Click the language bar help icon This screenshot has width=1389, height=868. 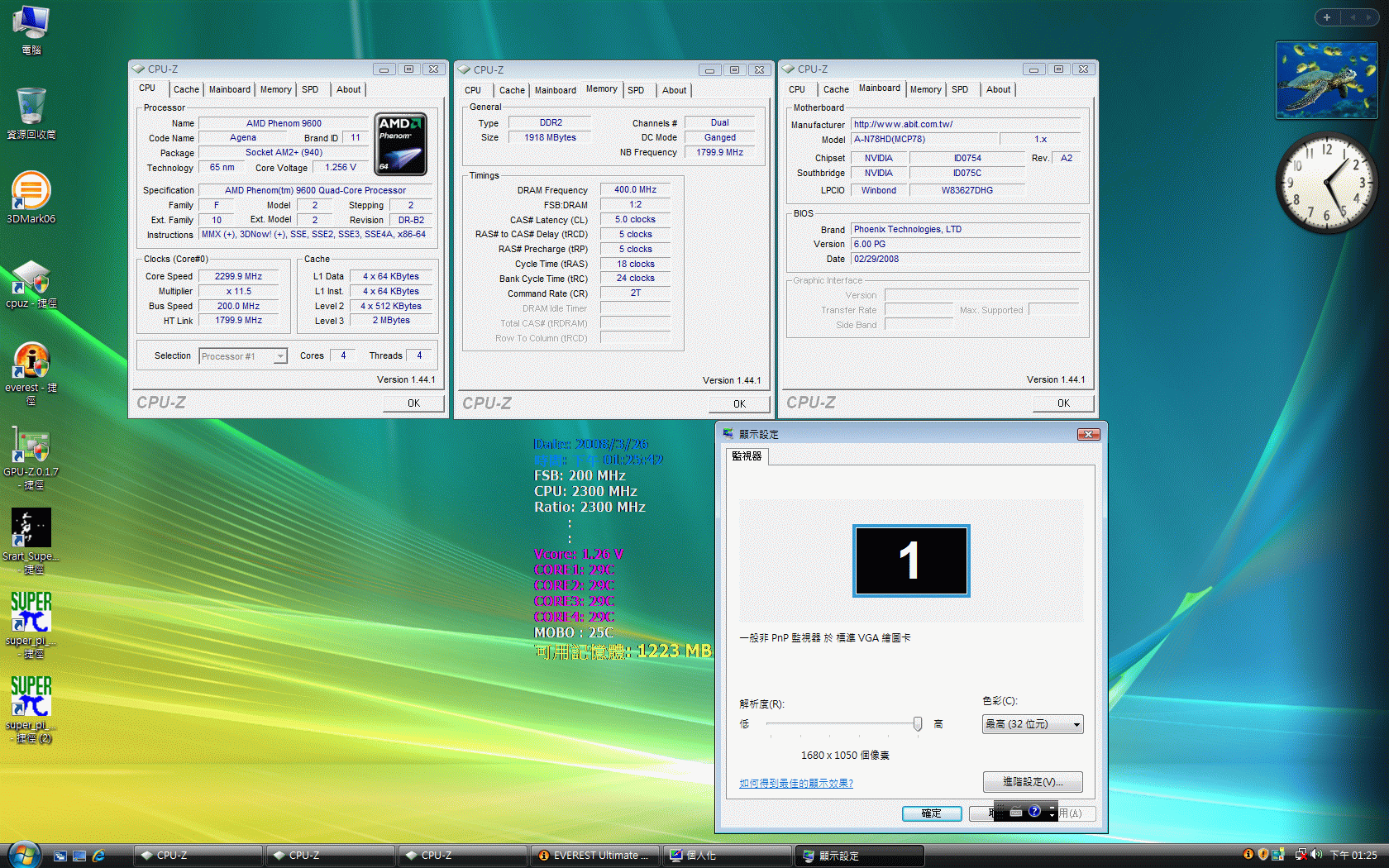(x=1034, y=812)
